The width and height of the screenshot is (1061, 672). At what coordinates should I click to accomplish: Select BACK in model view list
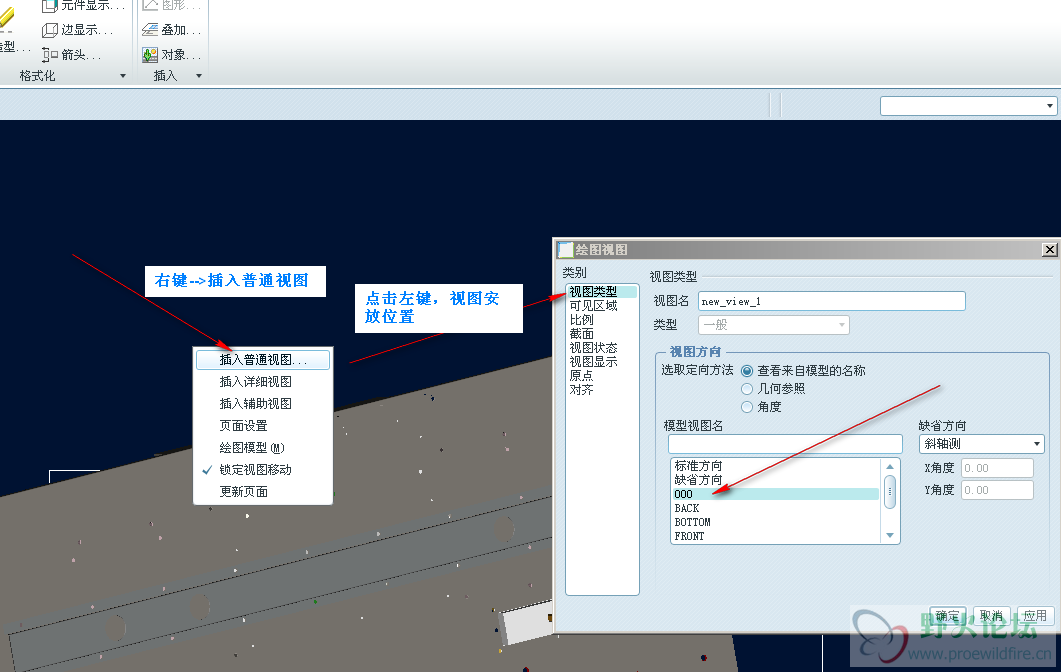[776, 508]
